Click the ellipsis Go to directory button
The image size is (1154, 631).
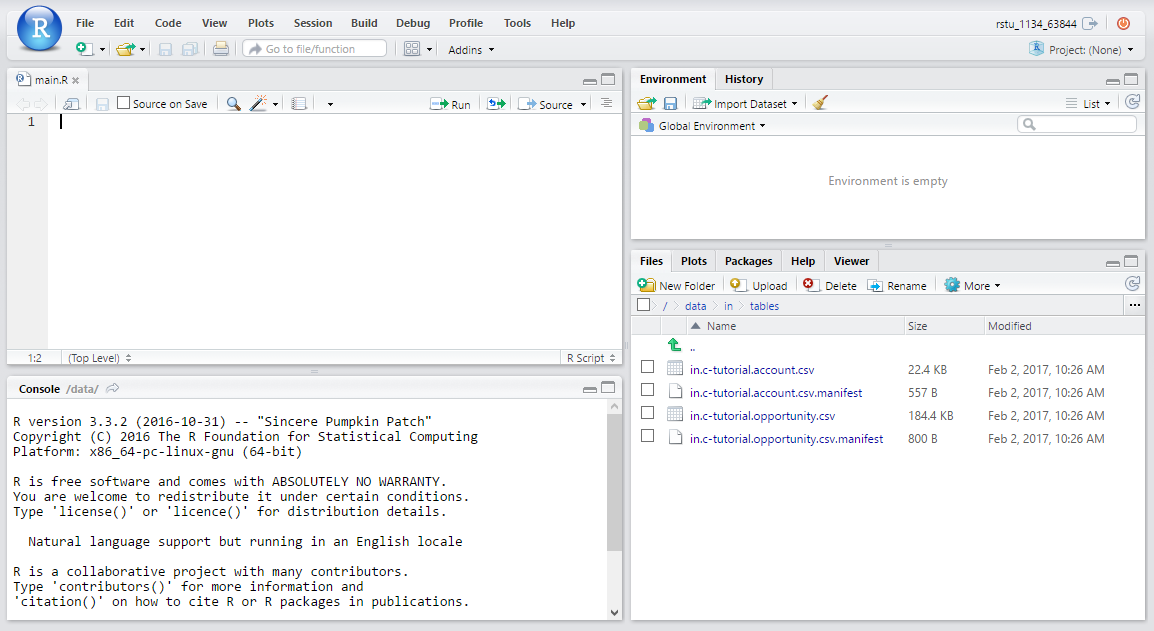[1135, 305]
